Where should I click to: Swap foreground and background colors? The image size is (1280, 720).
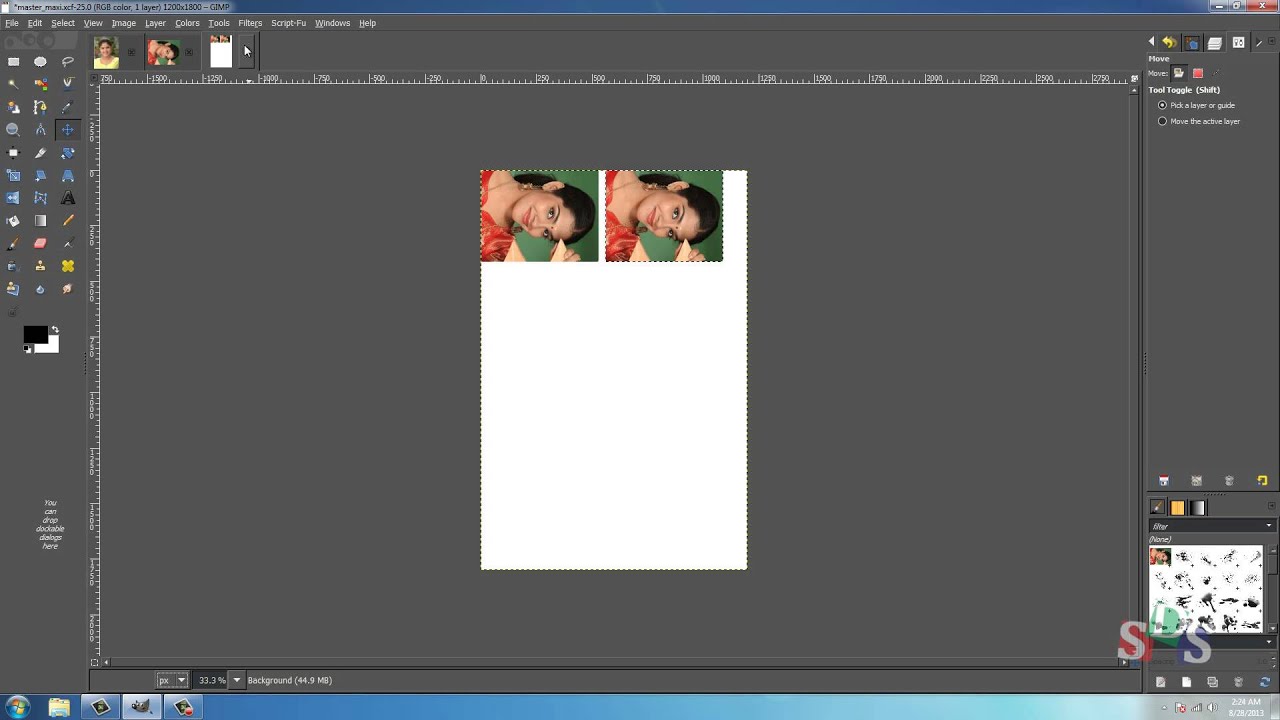[55, 330]
